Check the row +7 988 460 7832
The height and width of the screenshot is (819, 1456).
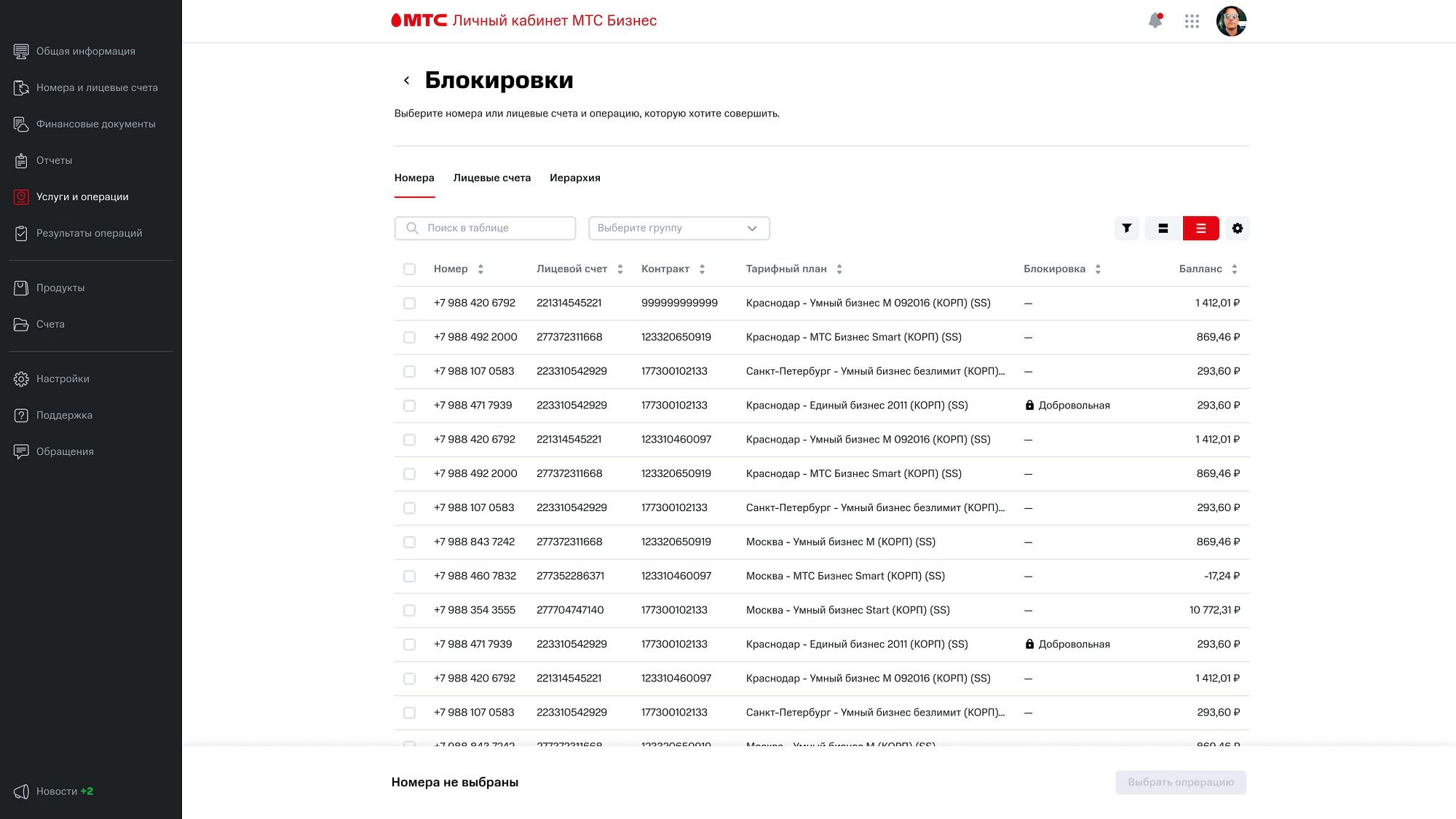[x=409, y=577]
